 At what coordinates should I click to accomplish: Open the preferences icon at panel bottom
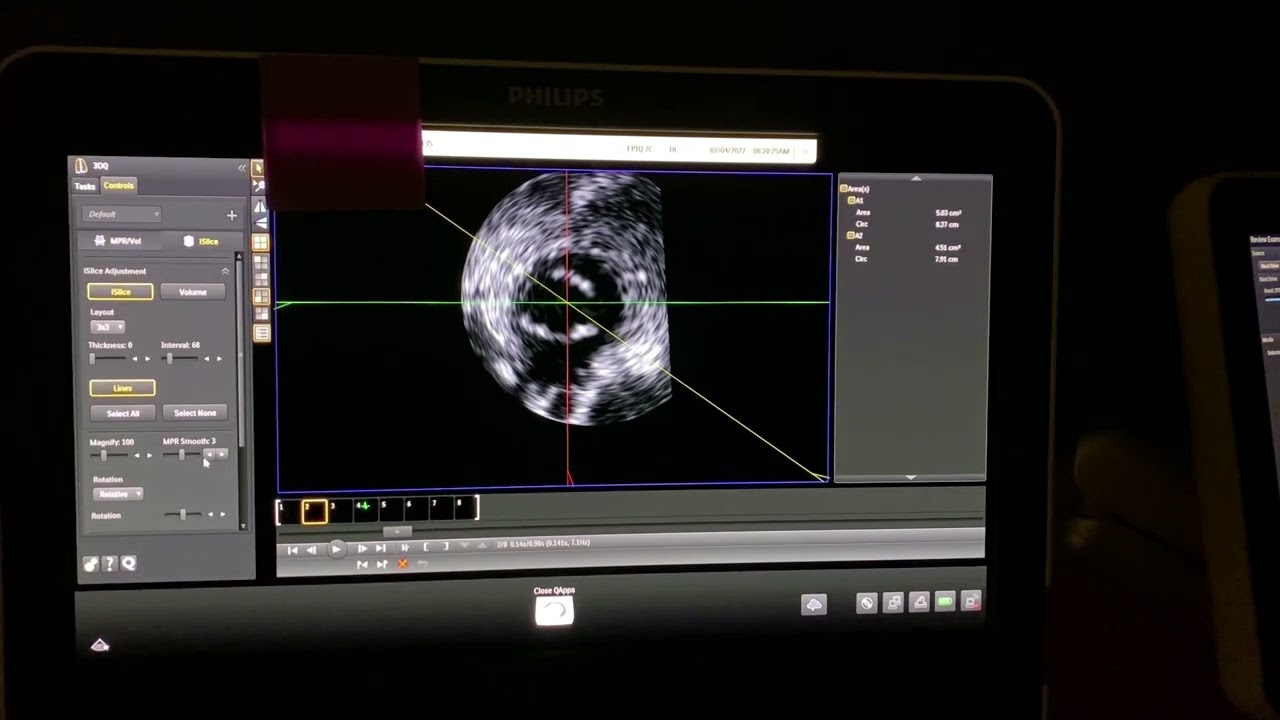point(90,564)
